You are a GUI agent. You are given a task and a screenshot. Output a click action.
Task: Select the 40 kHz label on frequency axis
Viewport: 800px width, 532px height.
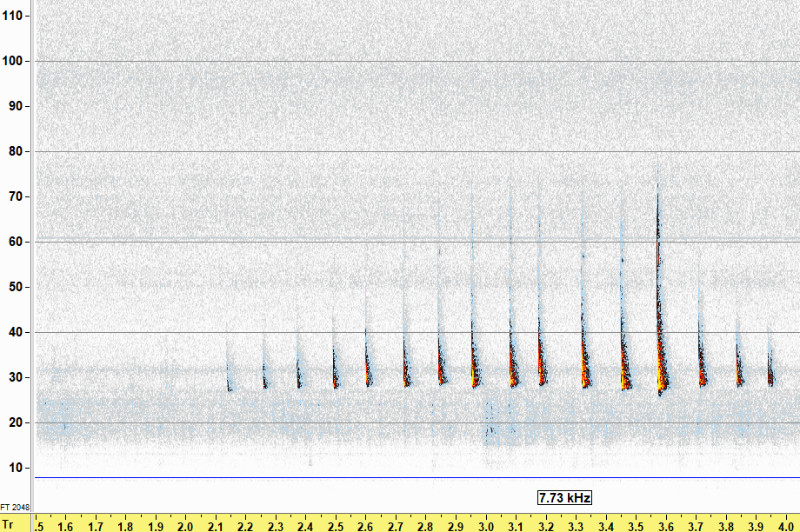[x=15, y=332]
